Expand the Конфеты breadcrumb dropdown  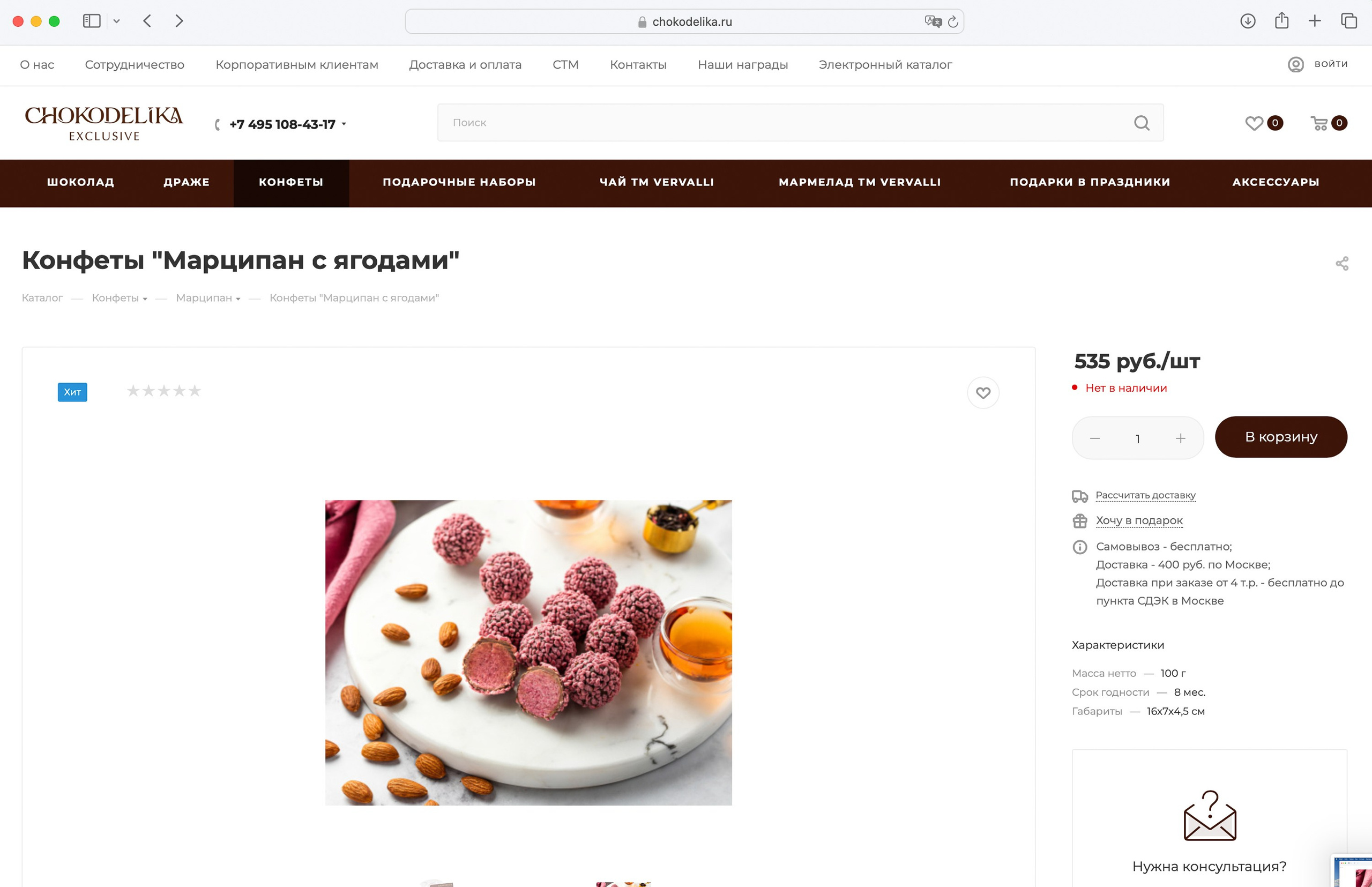pyautogui.click(x=145, y=299)
